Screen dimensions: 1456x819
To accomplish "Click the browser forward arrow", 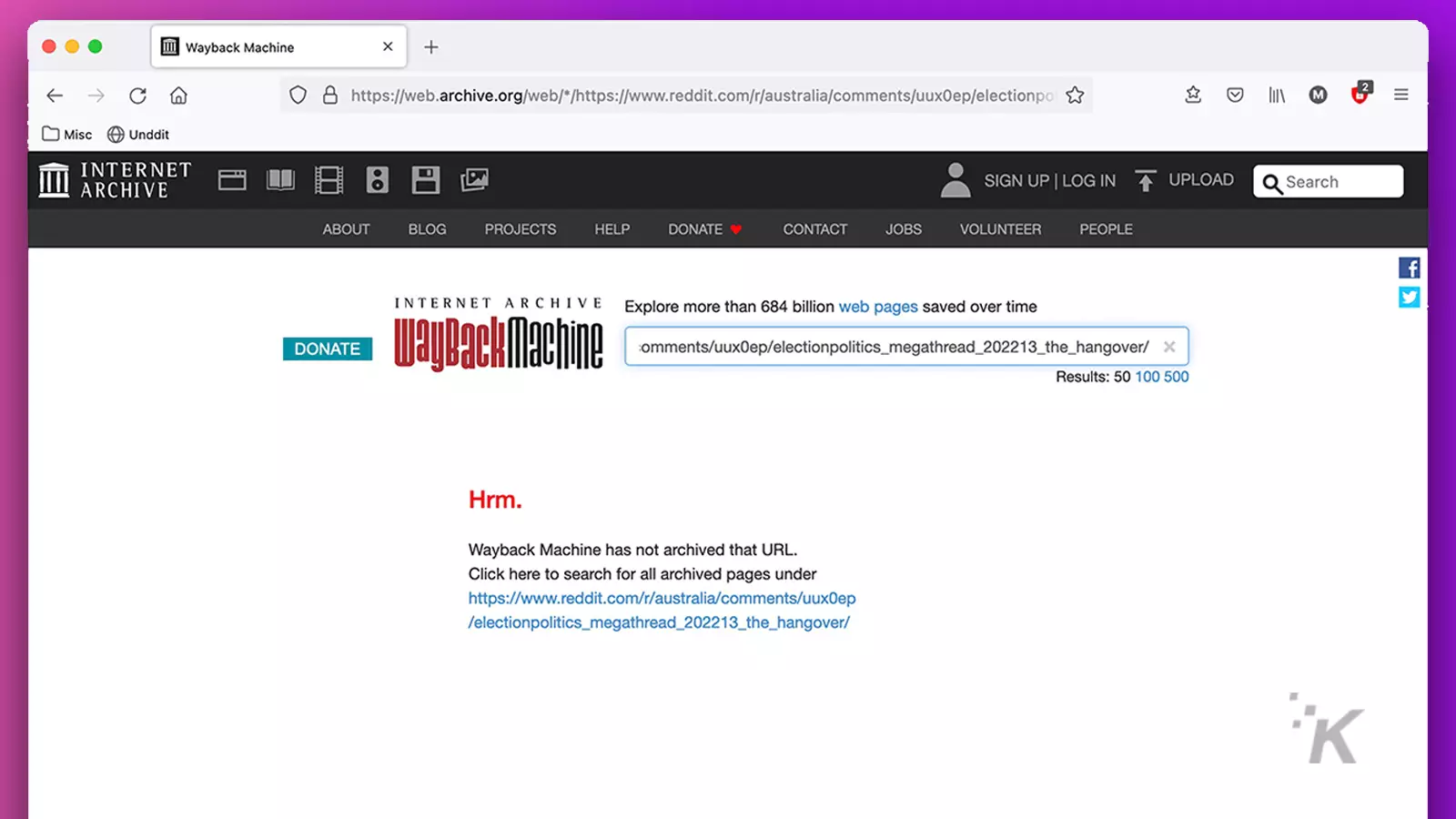I will click(x=96, y=96).
